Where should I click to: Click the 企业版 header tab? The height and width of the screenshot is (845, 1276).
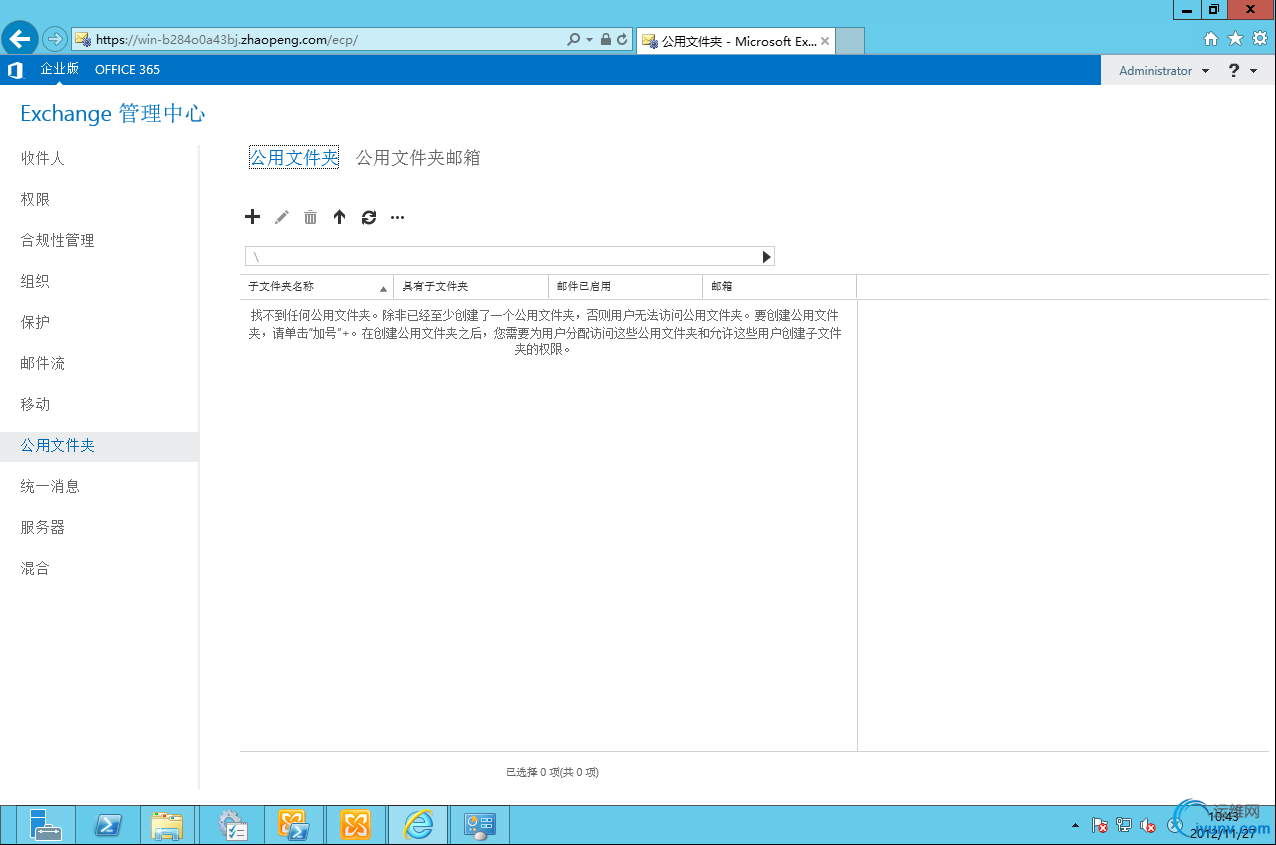(59, 69)
